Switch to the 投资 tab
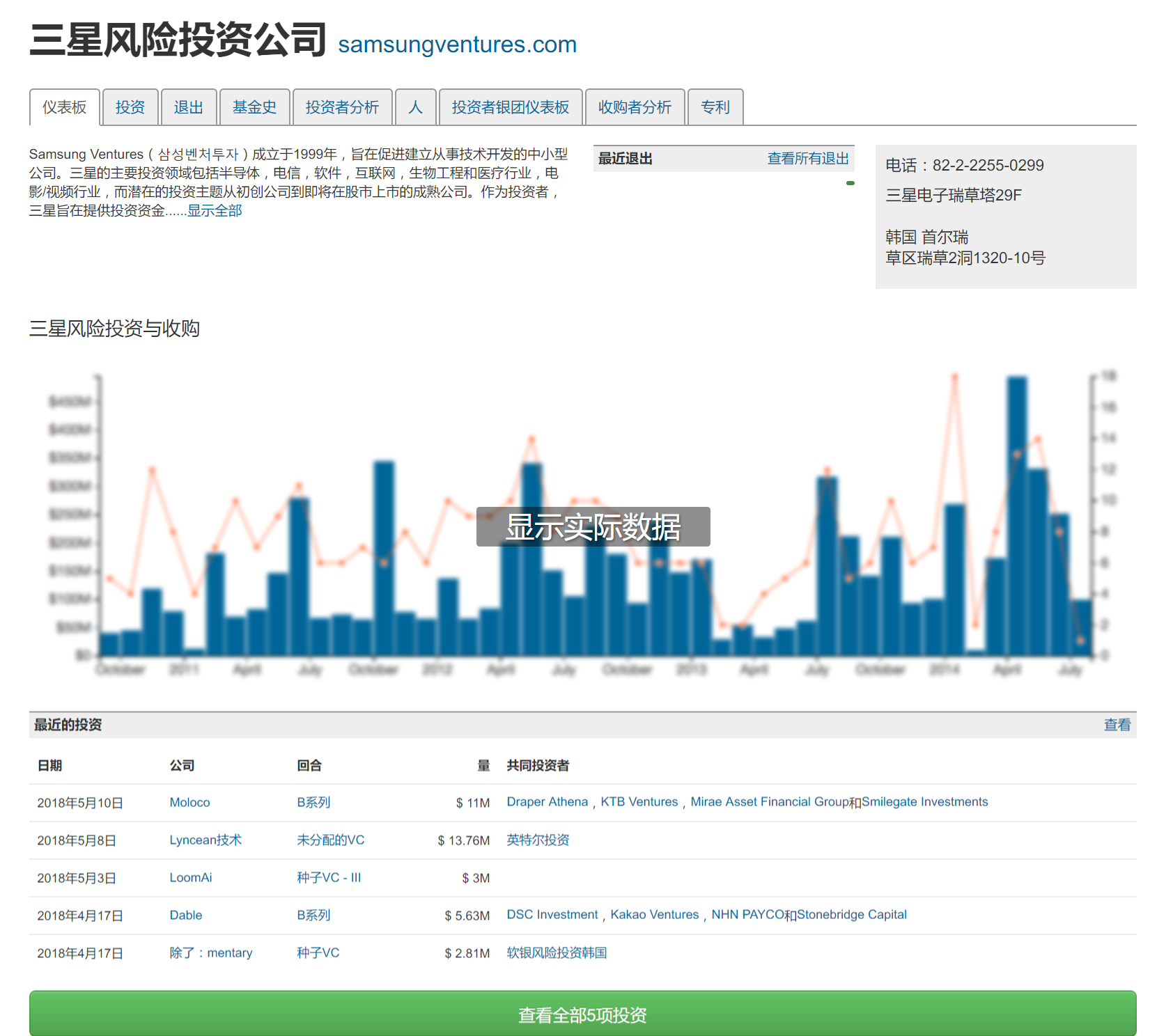 click(130, 107)
